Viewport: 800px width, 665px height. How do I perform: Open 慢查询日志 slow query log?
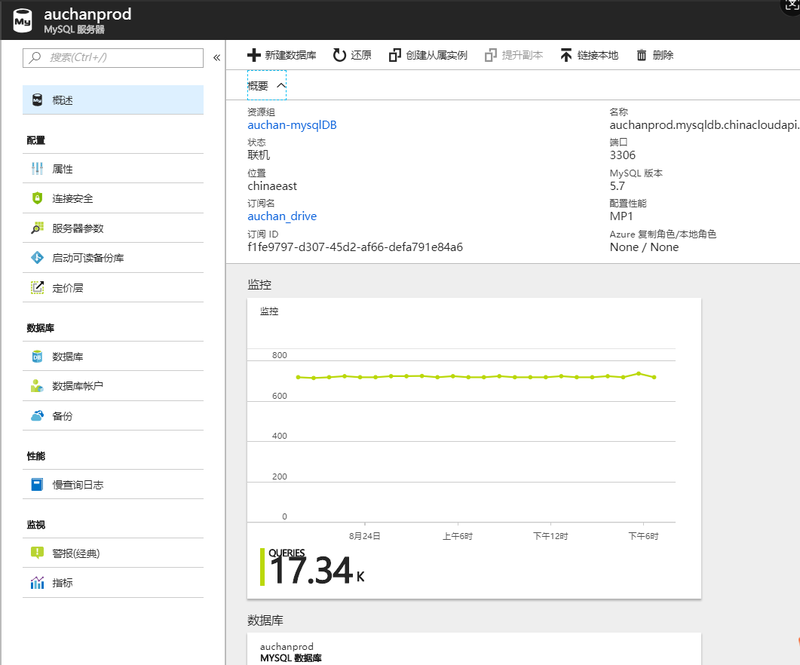pos(113,484)
